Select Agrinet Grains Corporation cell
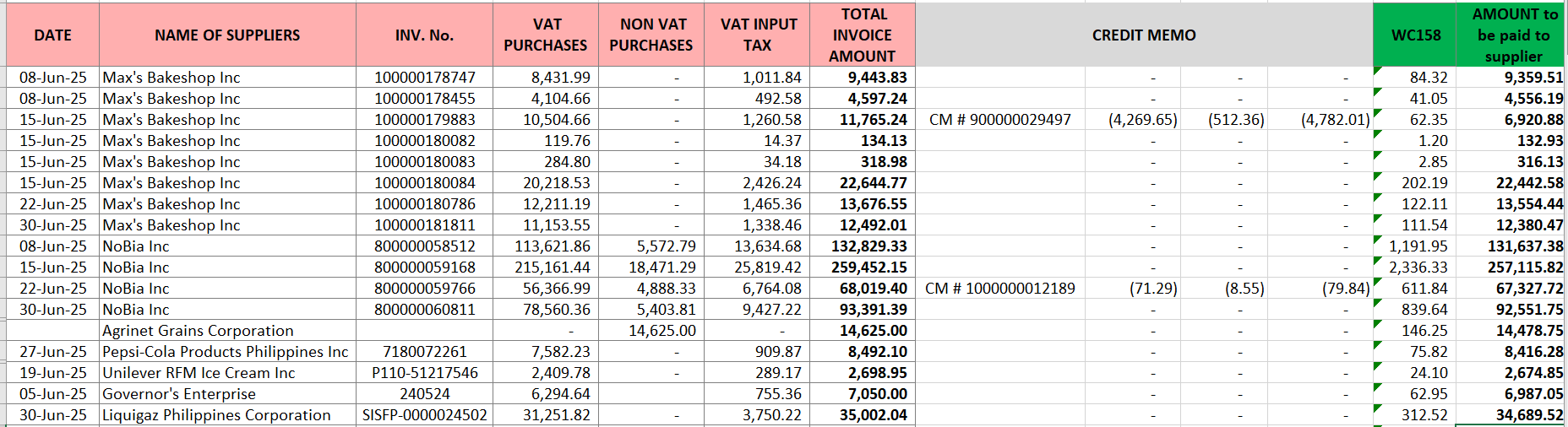Image resolution: width=1568 pixels, height=427 pixels. (227, 331)
